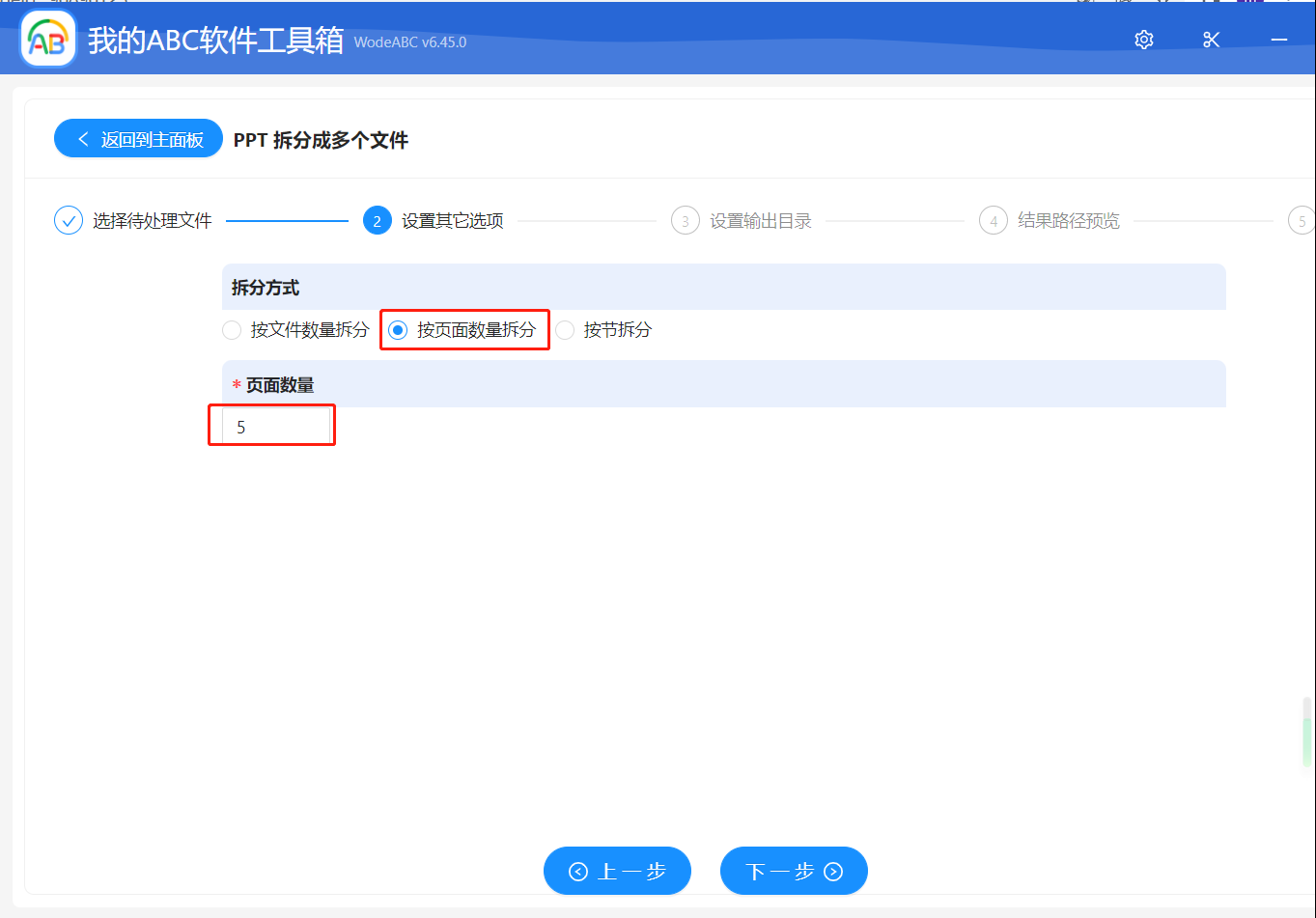Viewport: 1316px width, 918px height.
Task: Click the ABC toolbox logo
Action: pos(47,39)
